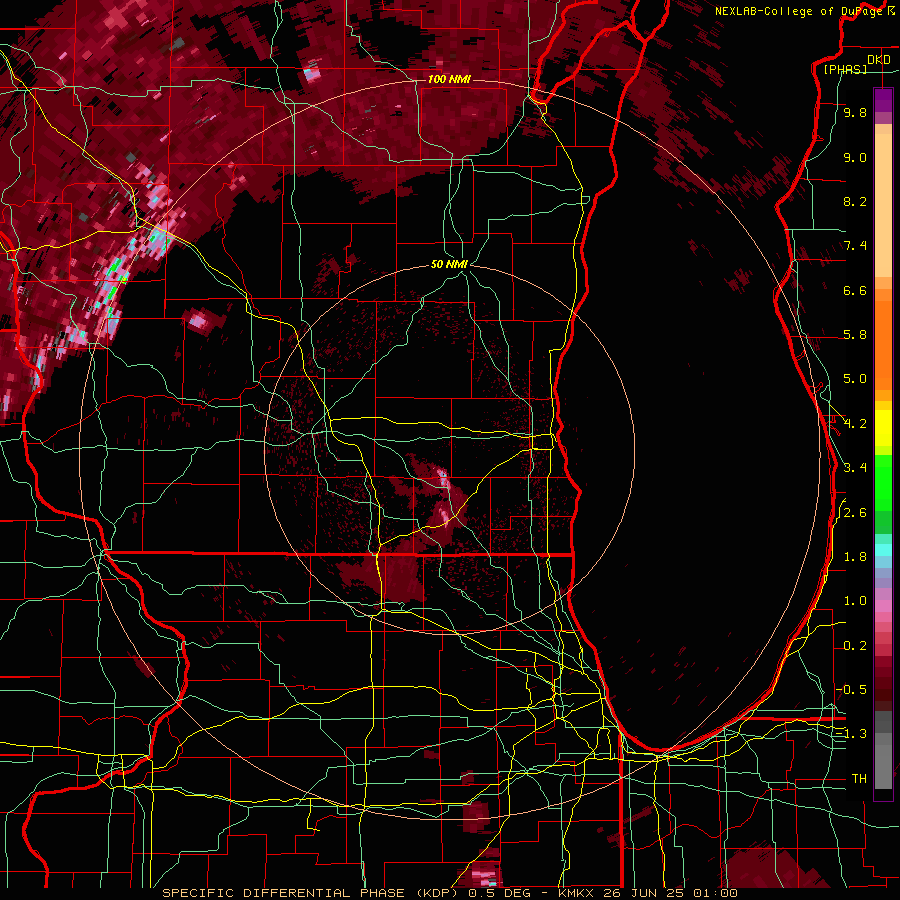Click the 6.6 value on the color scale
Viewport: 900px width, 900px height.
click(x=855, y=290)
